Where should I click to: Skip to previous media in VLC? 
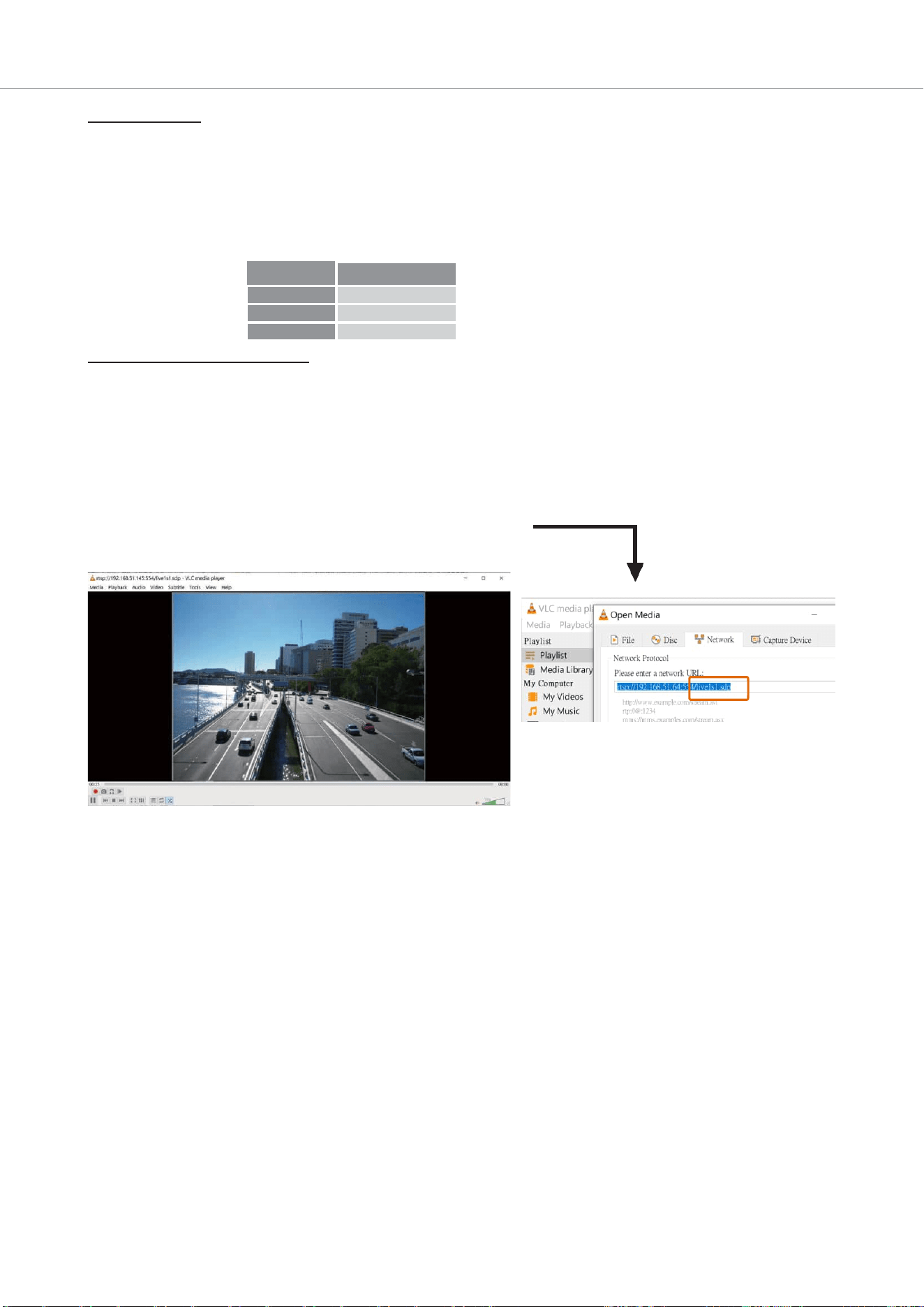tap(105, 800)
